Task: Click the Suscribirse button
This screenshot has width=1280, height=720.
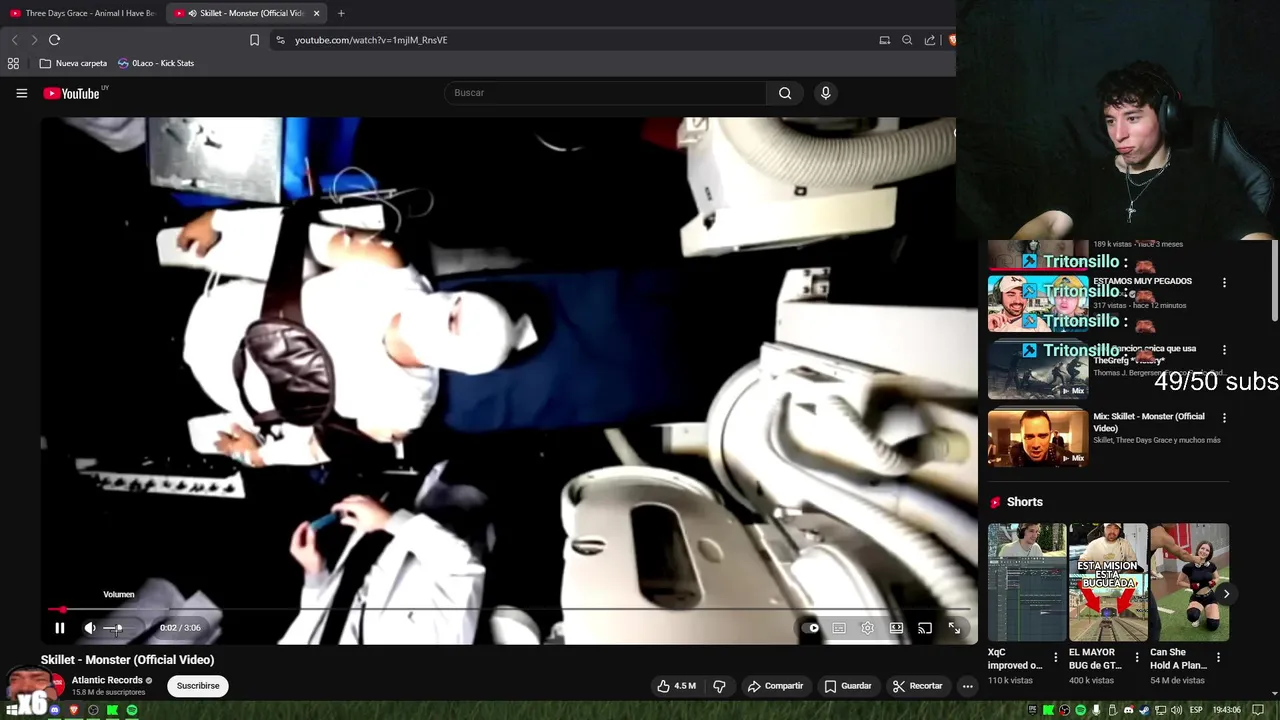Action: point(198,686)
